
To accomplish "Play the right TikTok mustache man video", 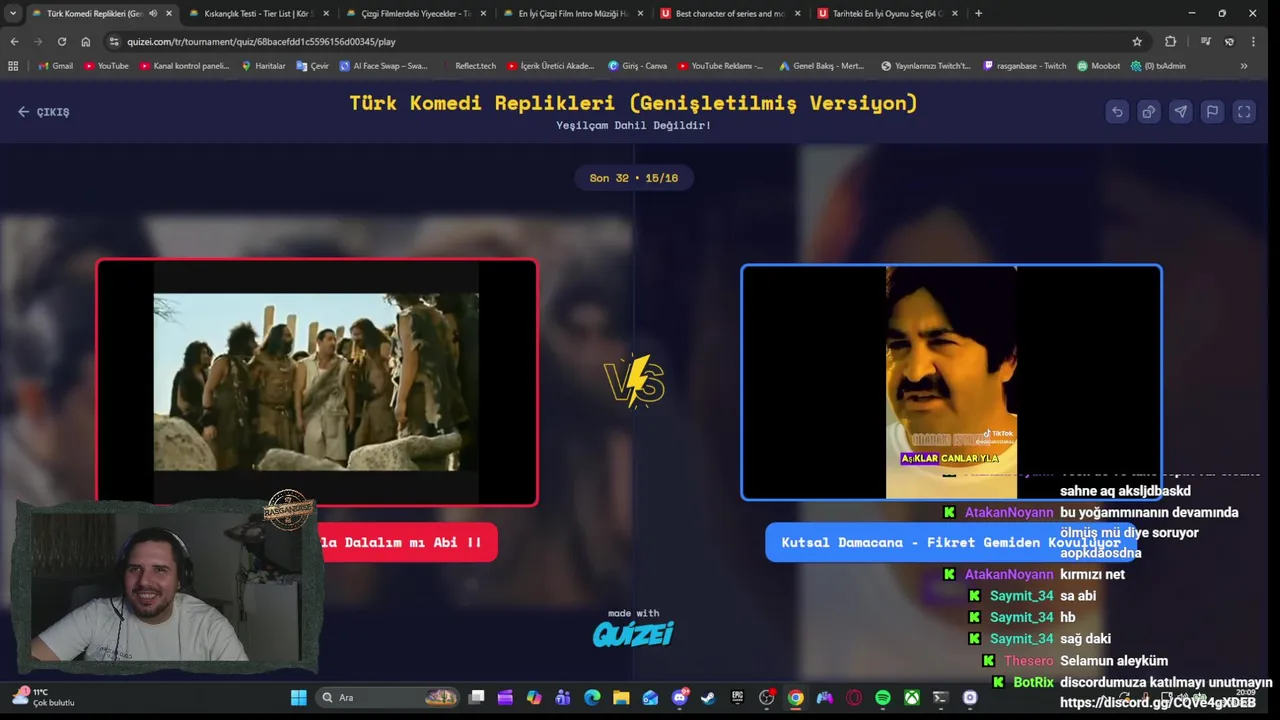I will coord(951,382).
